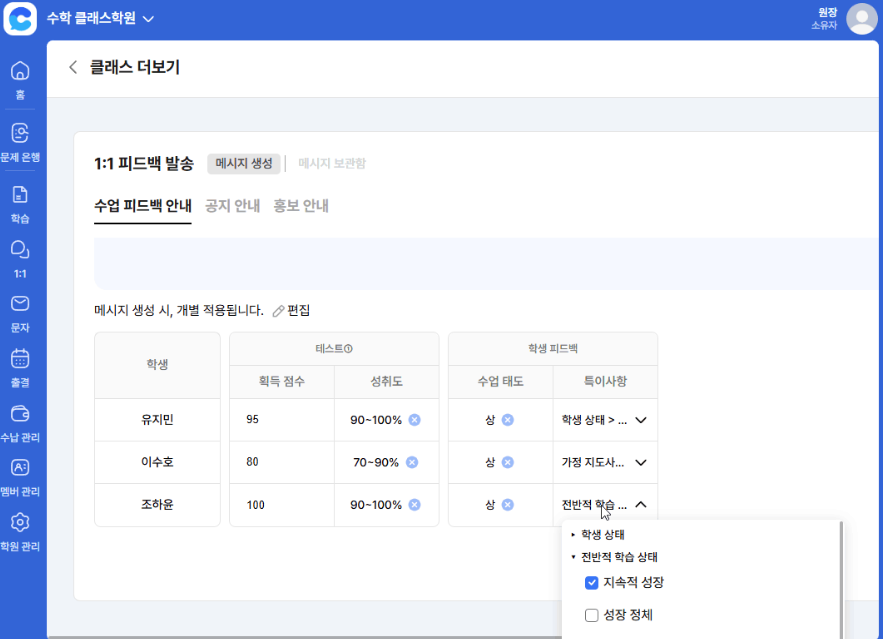883x639 pixels.
Task: Check the 성장 정체 checkbox
Action: click(x=591, y=615)
